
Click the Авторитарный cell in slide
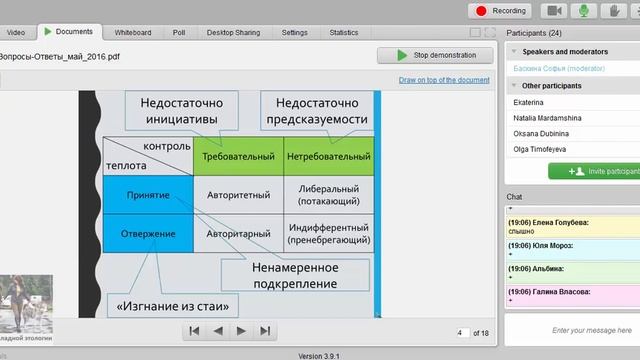click(x=238, y=233)
